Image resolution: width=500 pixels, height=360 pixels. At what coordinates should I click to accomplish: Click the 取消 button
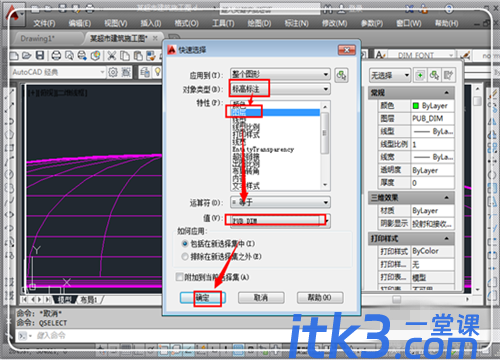[x=261, y=298]
